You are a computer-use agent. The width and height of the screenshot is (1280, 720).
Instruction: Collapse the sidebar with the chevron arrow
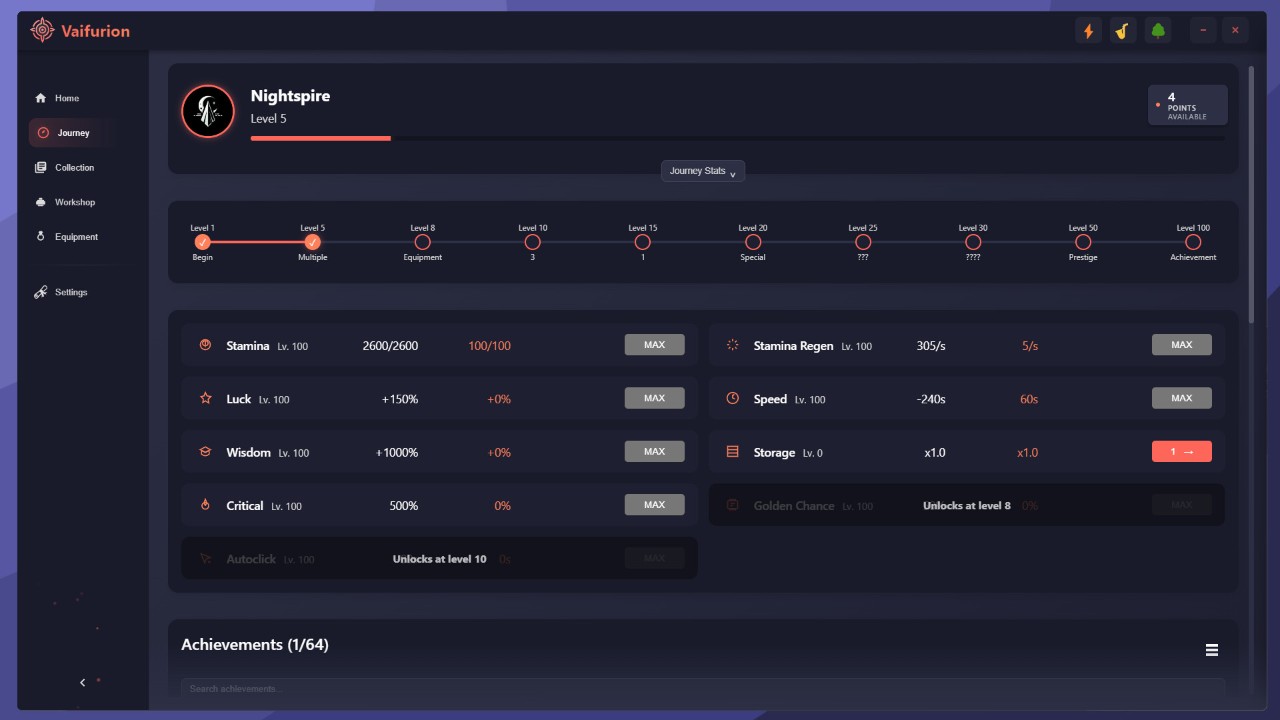pos(83,682)
